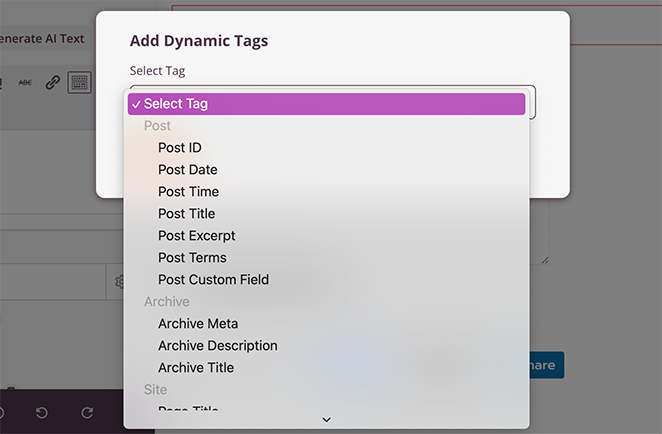This screenshot has height=434, width=662.
Task: Click the redo arrow icon
Action: tap(87, 413)
